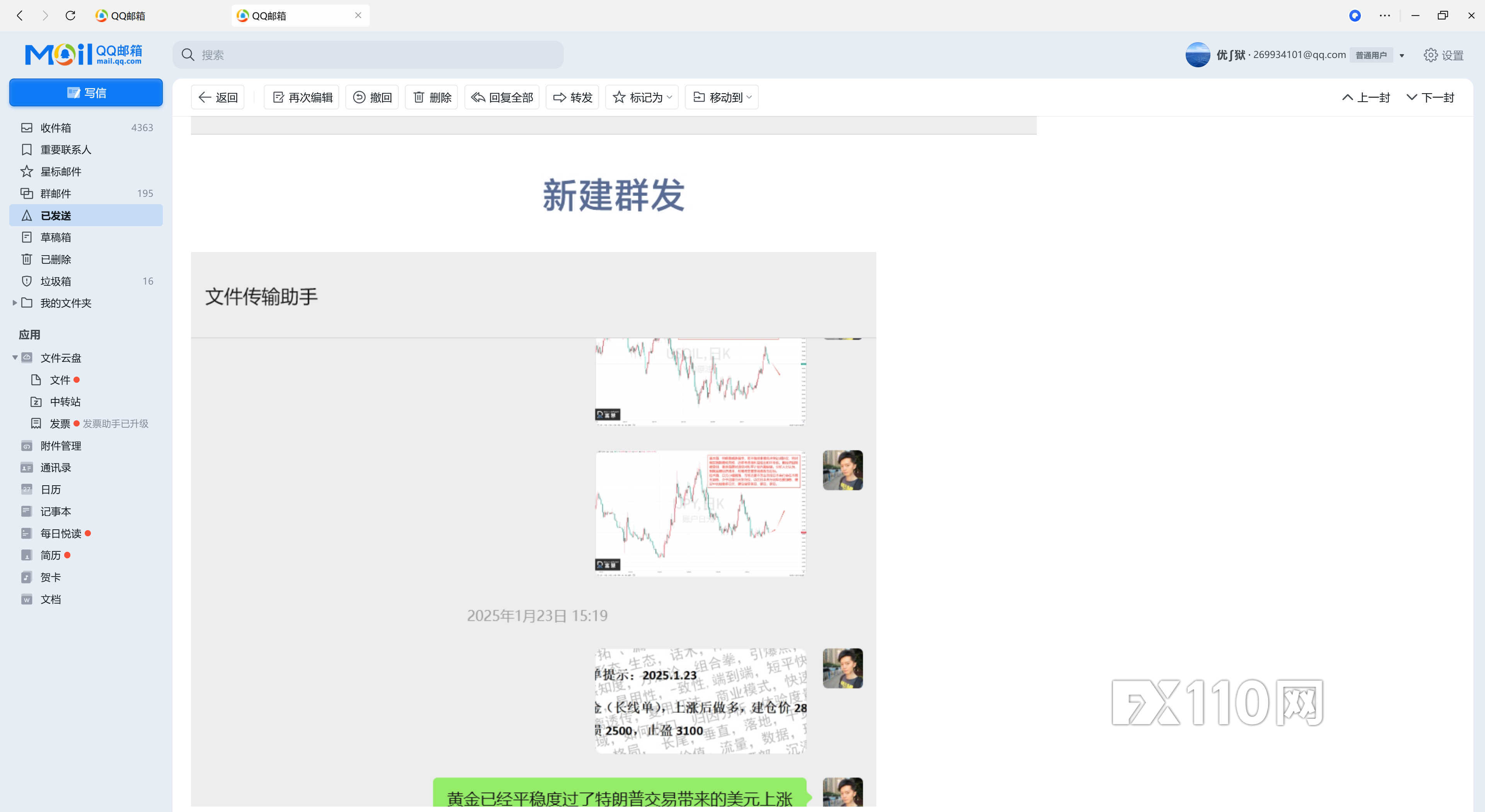The width and height of the screenshot is (1485, 812).
Task: Click the 写信 compose button
Action: 86,93
